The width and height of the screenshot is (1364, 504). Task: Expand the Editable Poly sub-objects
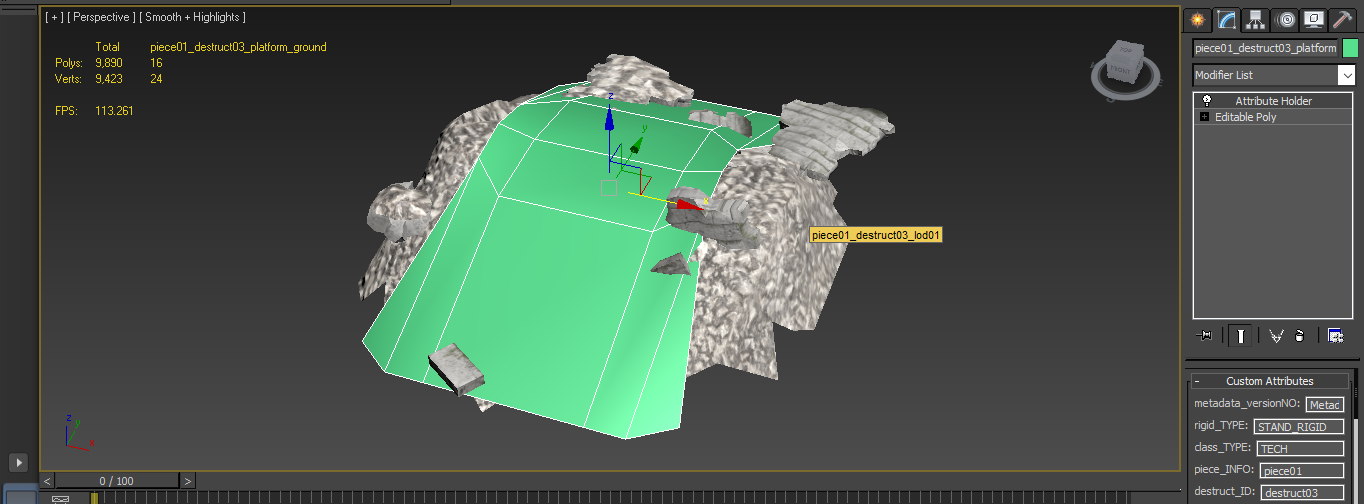[1204, 117]
